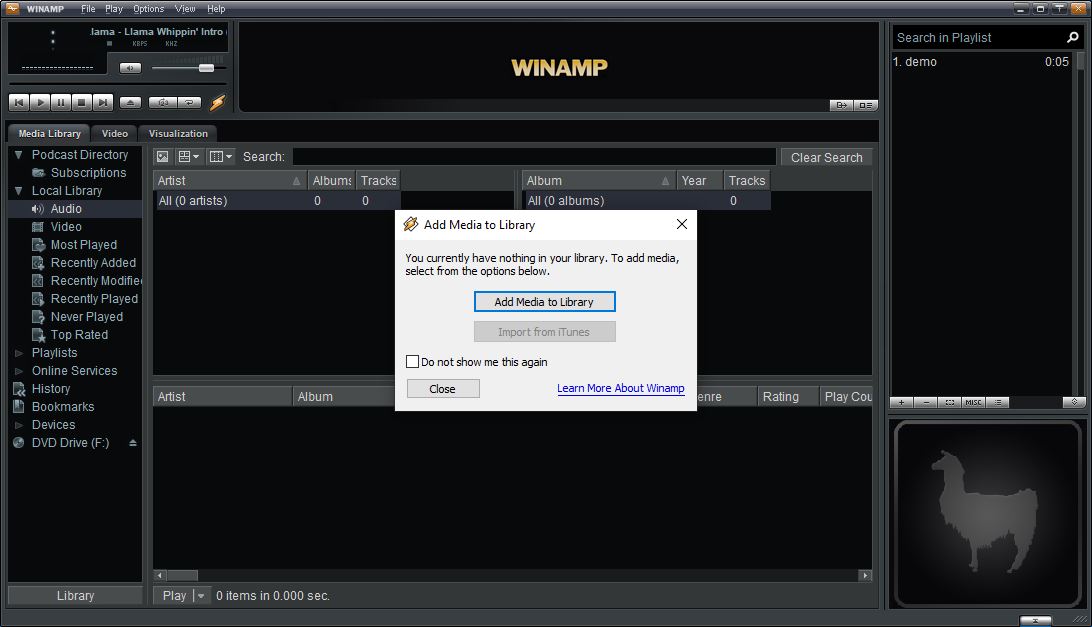The image size is (1092, 627).
Task: Open the Play button dropdown arrow
Action: pos(201,596)
